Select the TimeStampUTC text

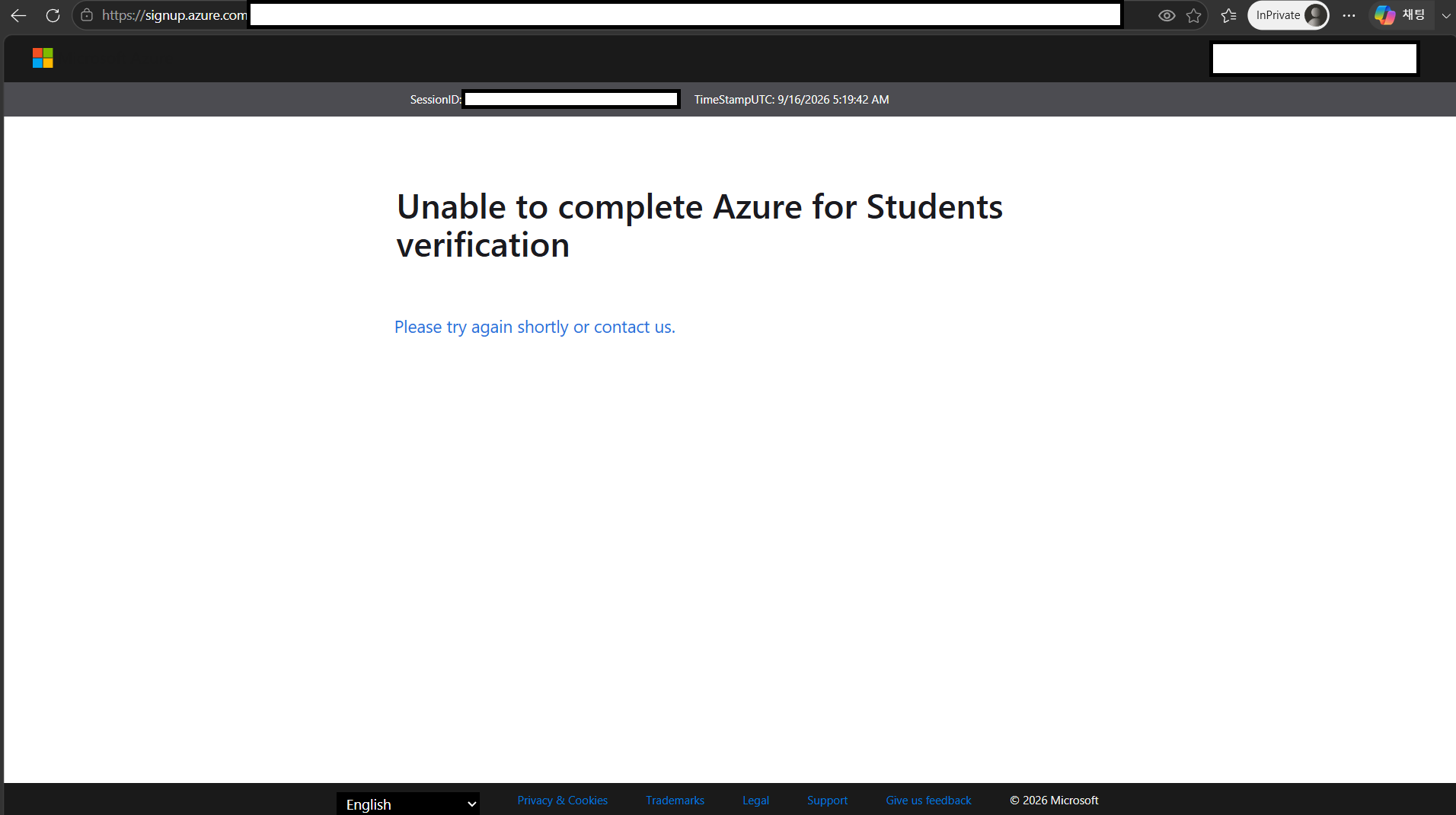[x=791, y=100]
